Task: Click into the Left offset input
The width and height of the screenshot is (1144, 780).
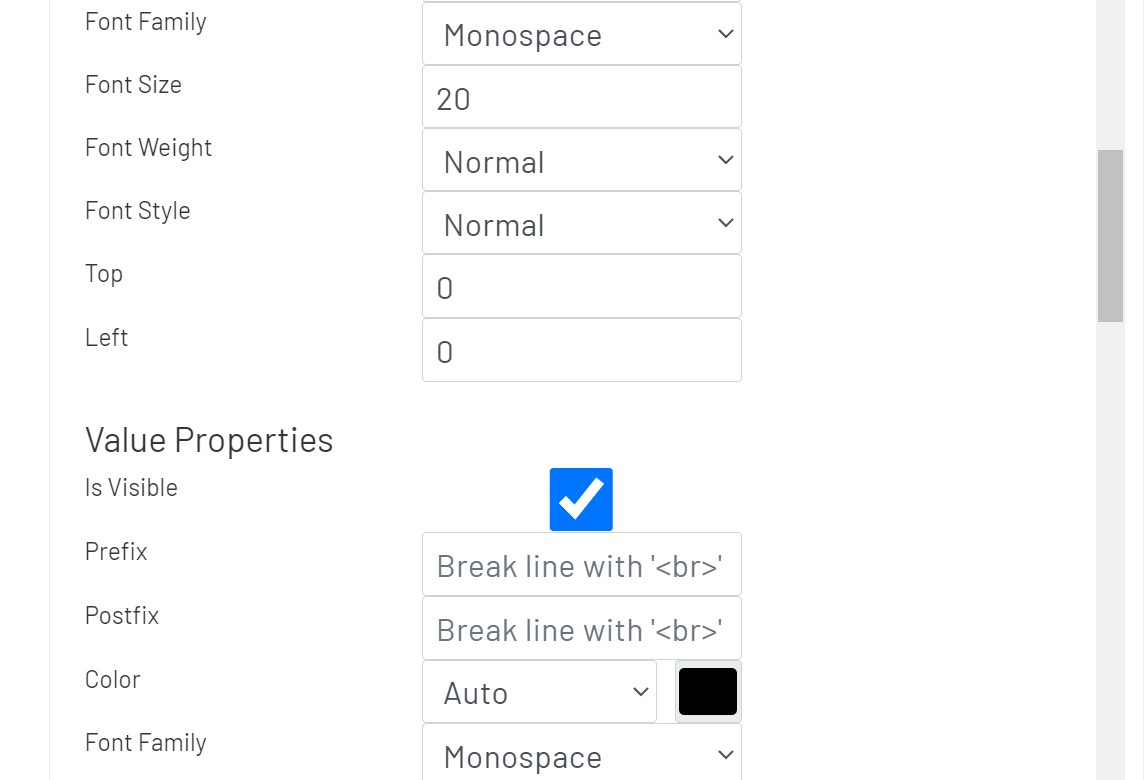Action: tap(581, 351)
